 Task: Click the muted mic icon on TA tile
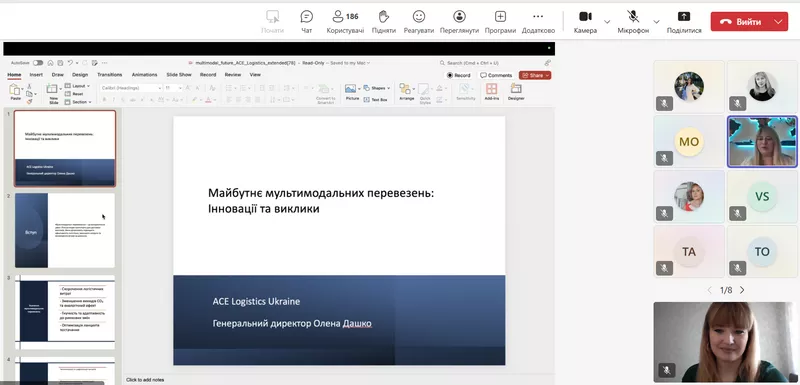coord(664,268)
